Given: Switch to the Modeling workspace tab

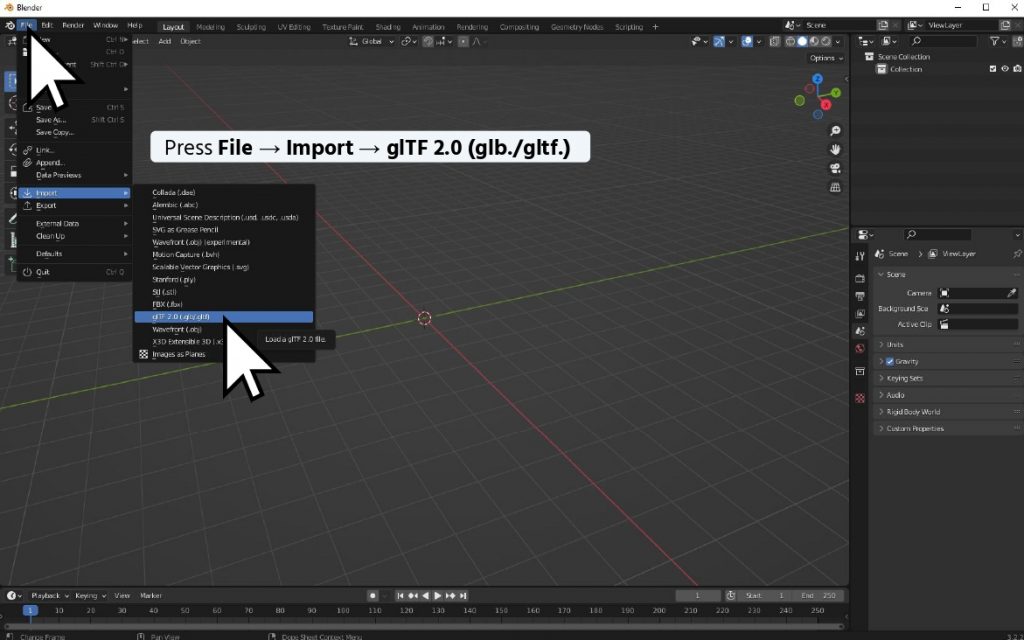Looking at the screenshot, I should tap(210, 27).
